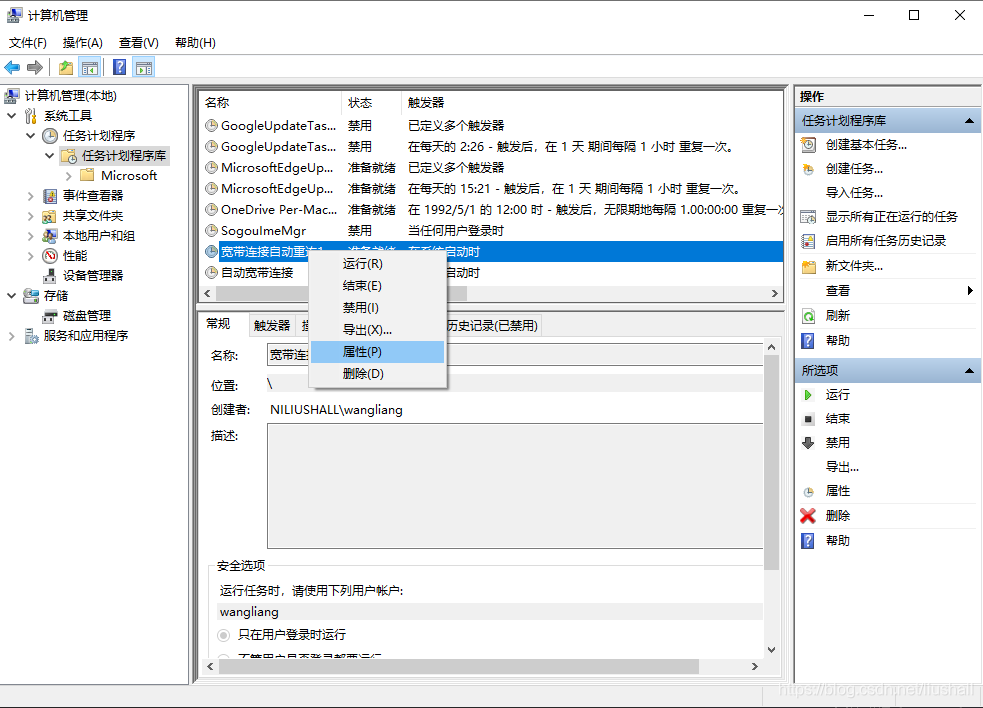983x708 pixels.
Task: Choose 禁用(I) in the context menu
Action: click(377, 308)
